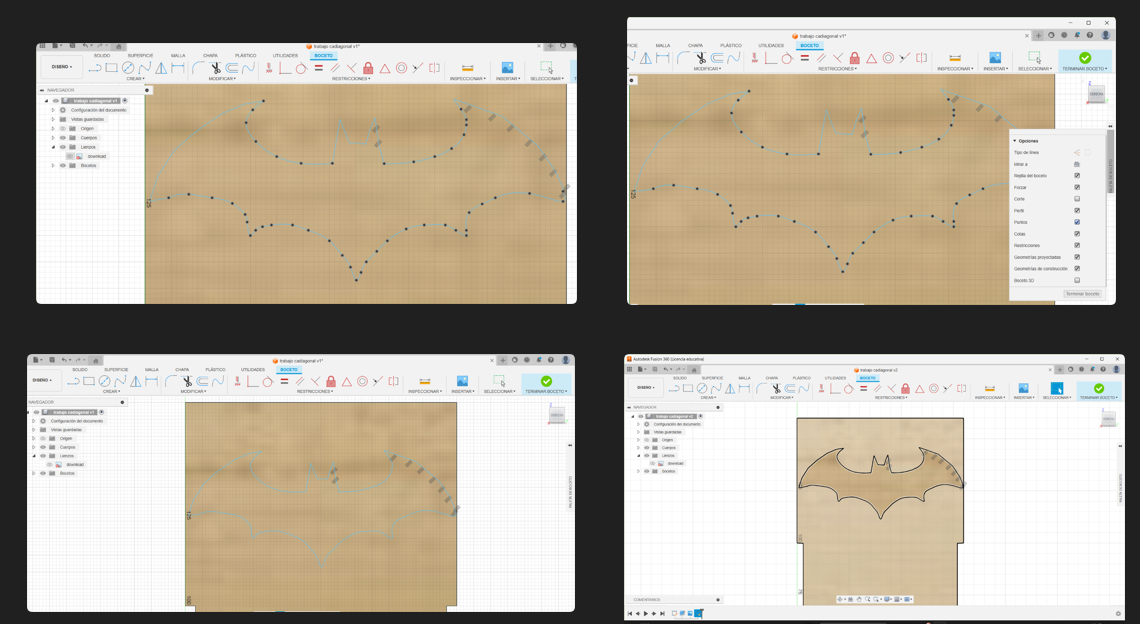Screen dimensions: 1140x624
Task: Toggle the Cotas checkbox
Action: pos(1077,233)
